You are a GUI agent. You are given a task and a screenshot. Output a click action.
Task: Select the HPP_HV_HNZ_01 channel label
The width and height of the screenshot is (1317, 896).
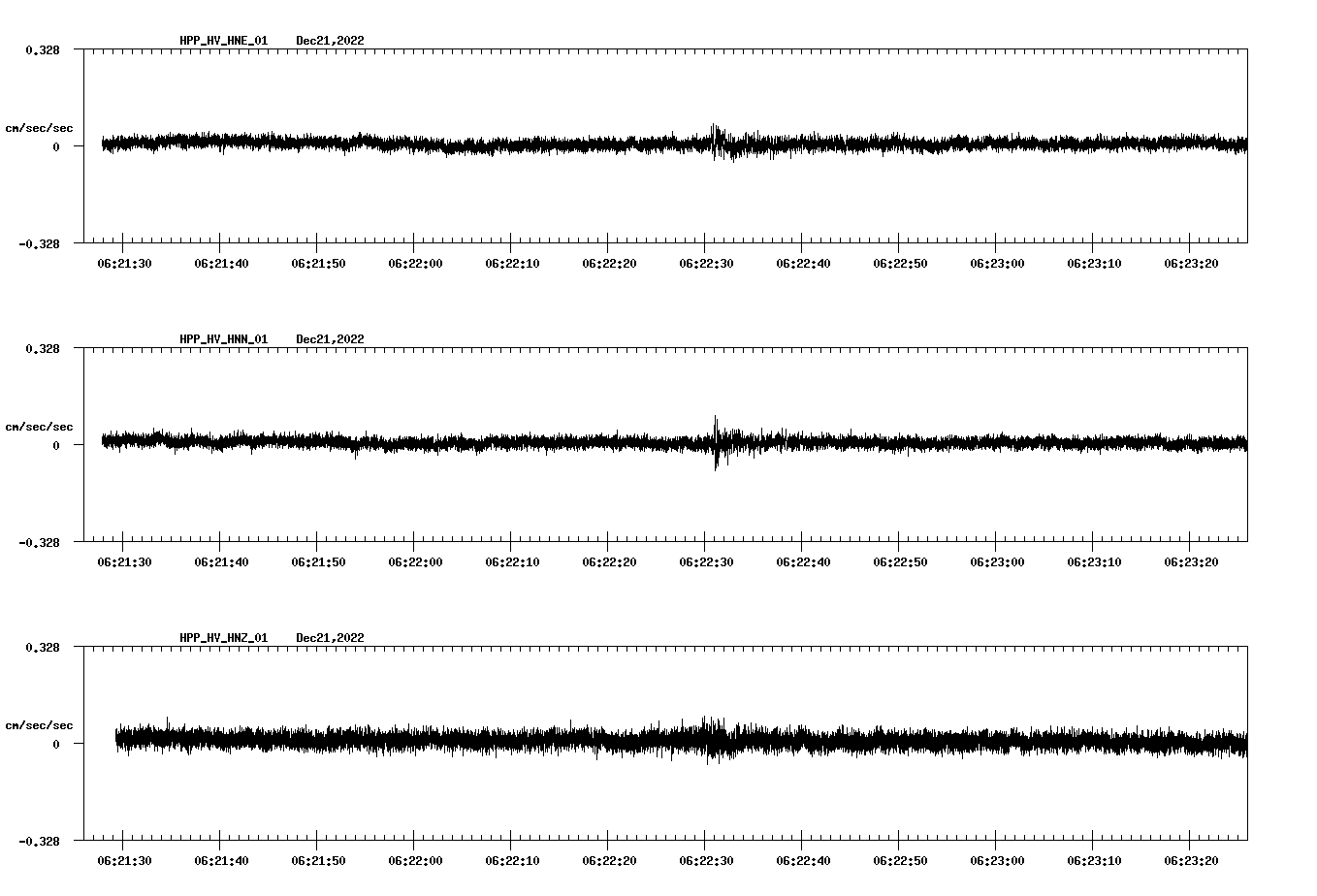pos(223,638)
